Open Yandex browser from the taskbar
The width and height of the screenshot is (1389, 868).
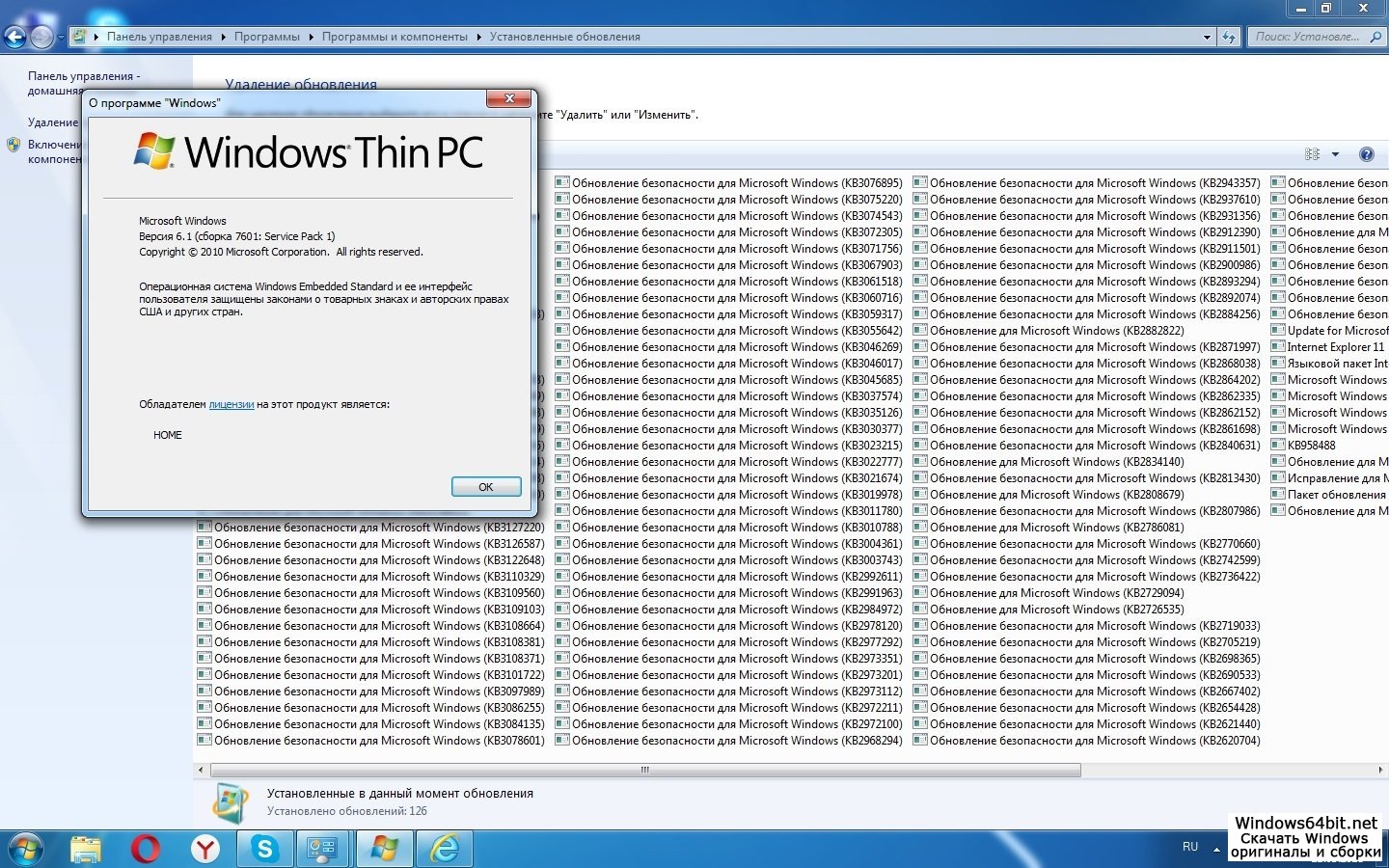point(205,849)
